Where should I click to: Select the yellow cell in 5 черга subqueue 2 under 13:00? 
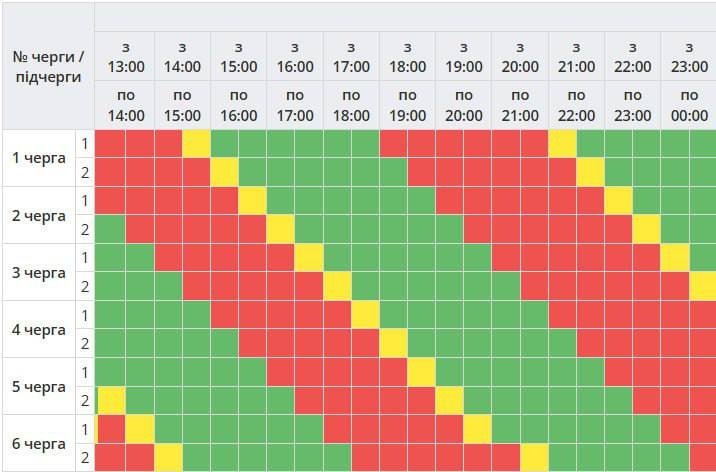pos(111,400)
